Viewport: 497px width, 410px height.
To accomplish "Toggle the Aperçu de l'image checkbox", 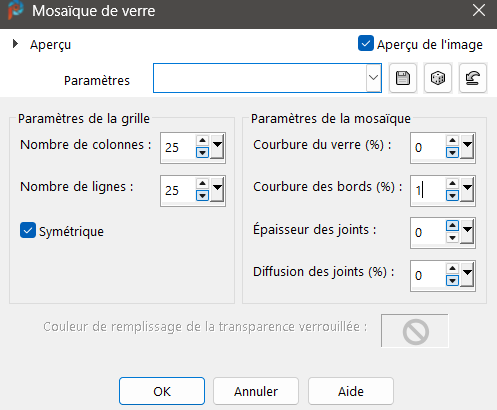I will 366,44.
